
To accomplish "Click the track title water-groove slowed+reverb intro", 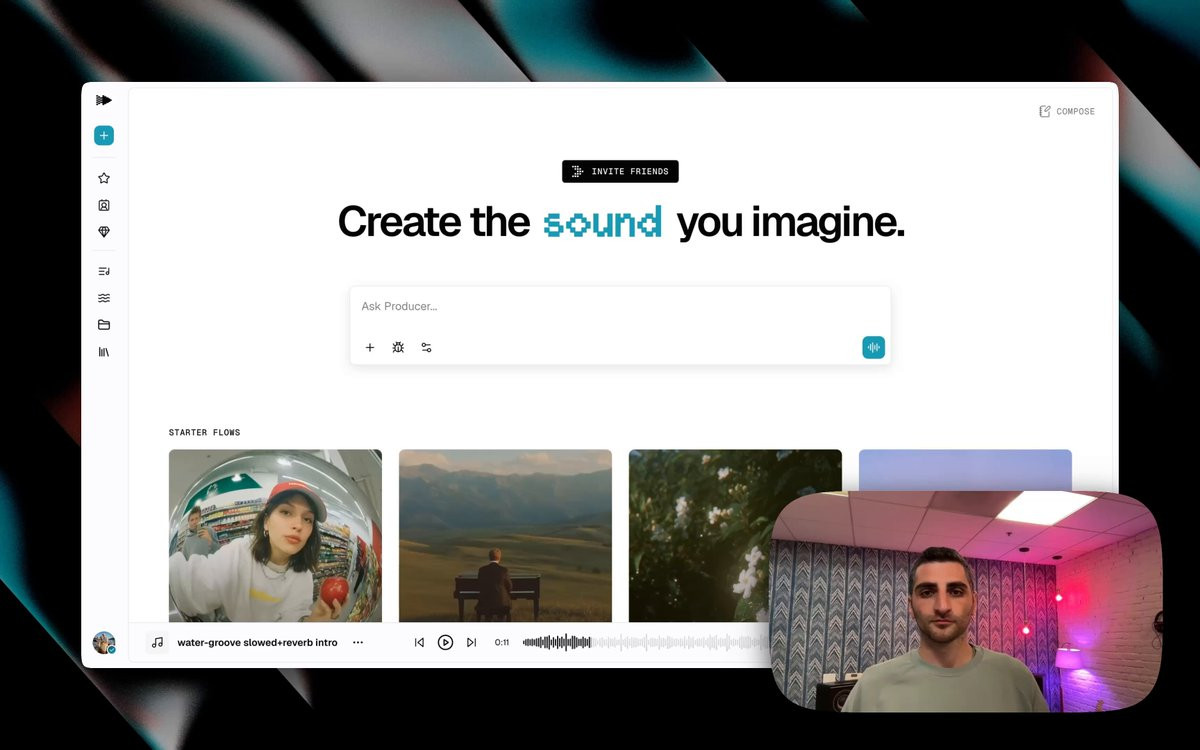I will click(258, 643).
